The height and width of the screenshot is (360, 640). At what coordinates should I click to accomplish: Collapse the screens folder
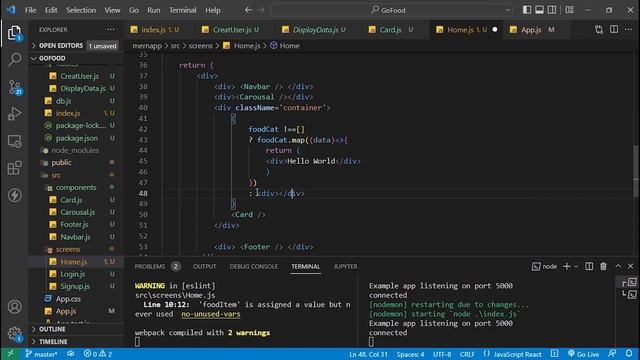click(68, 249)
